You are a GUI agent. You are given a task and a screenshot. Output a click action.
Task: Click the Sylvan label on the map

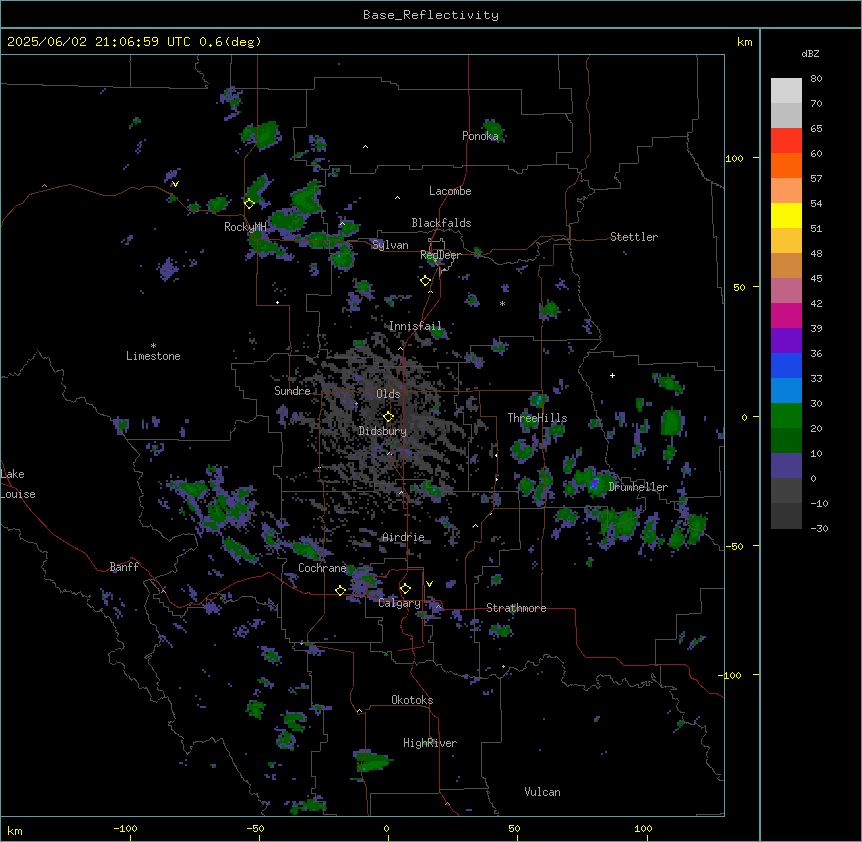click(390, 245)
